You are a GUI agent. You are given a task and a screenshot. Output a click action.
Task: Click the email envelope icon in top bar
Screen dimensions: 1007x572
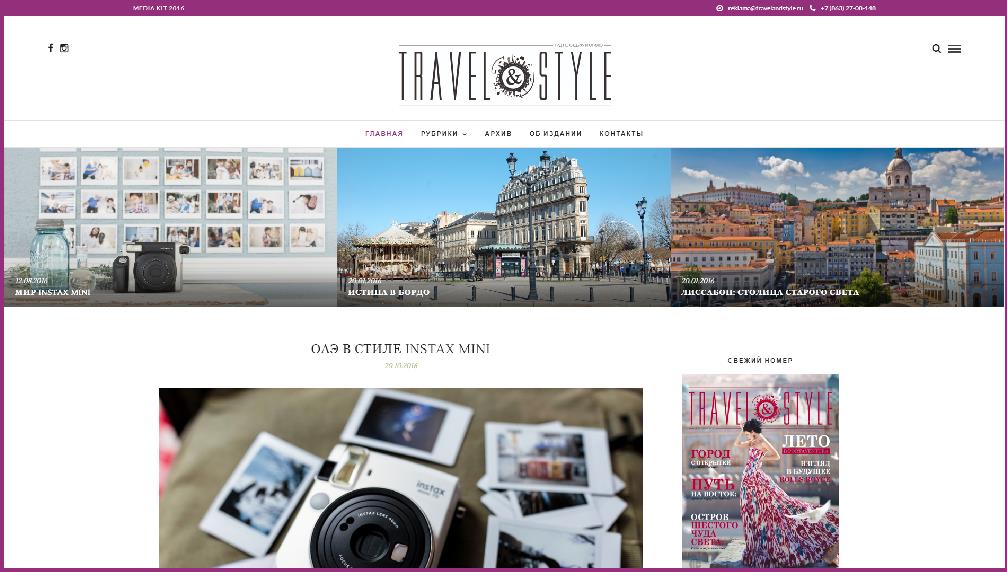tap(719, 8)
